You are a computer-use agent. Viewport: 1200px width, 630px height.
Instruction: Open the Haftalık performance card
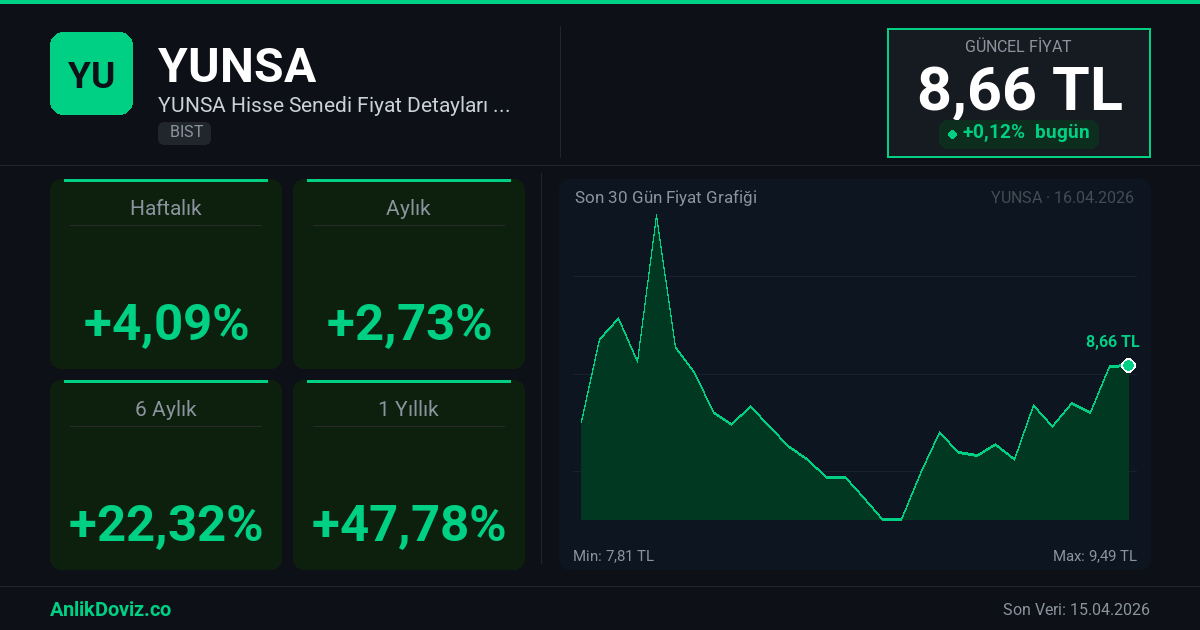point(166,275)
